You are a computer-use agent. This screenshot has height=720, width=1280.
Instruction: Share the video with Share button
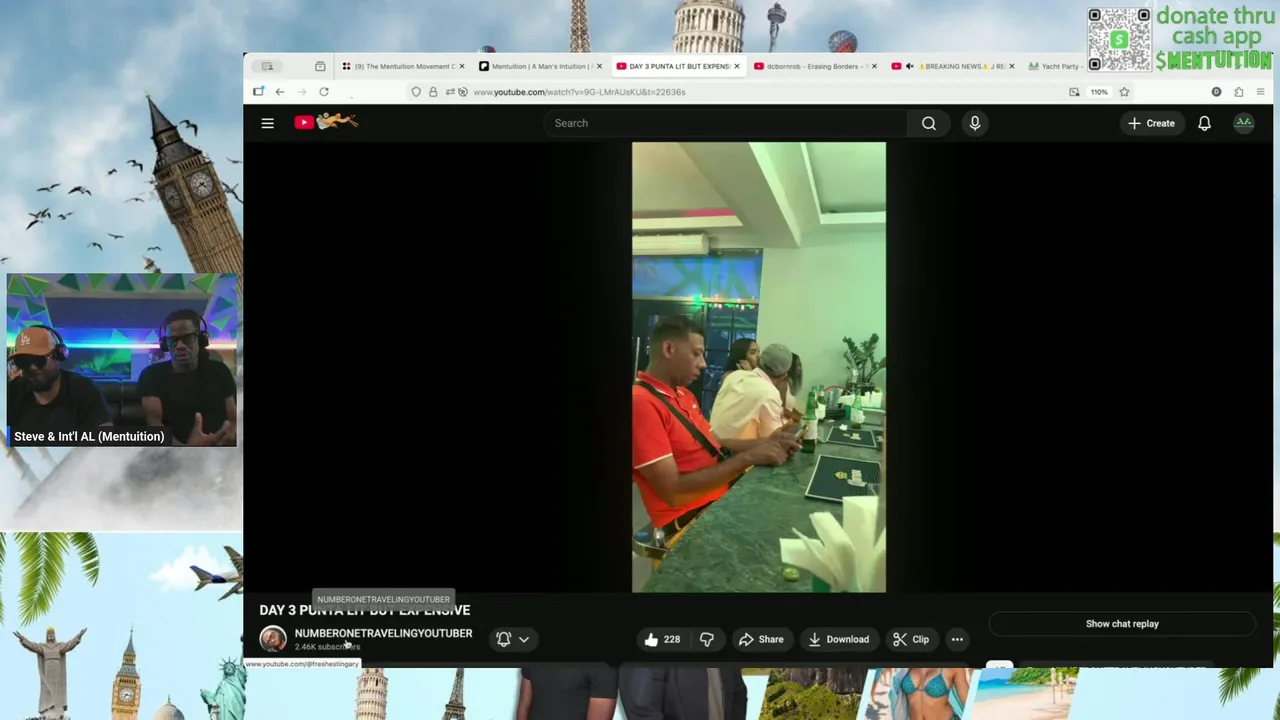pos(761,639)
